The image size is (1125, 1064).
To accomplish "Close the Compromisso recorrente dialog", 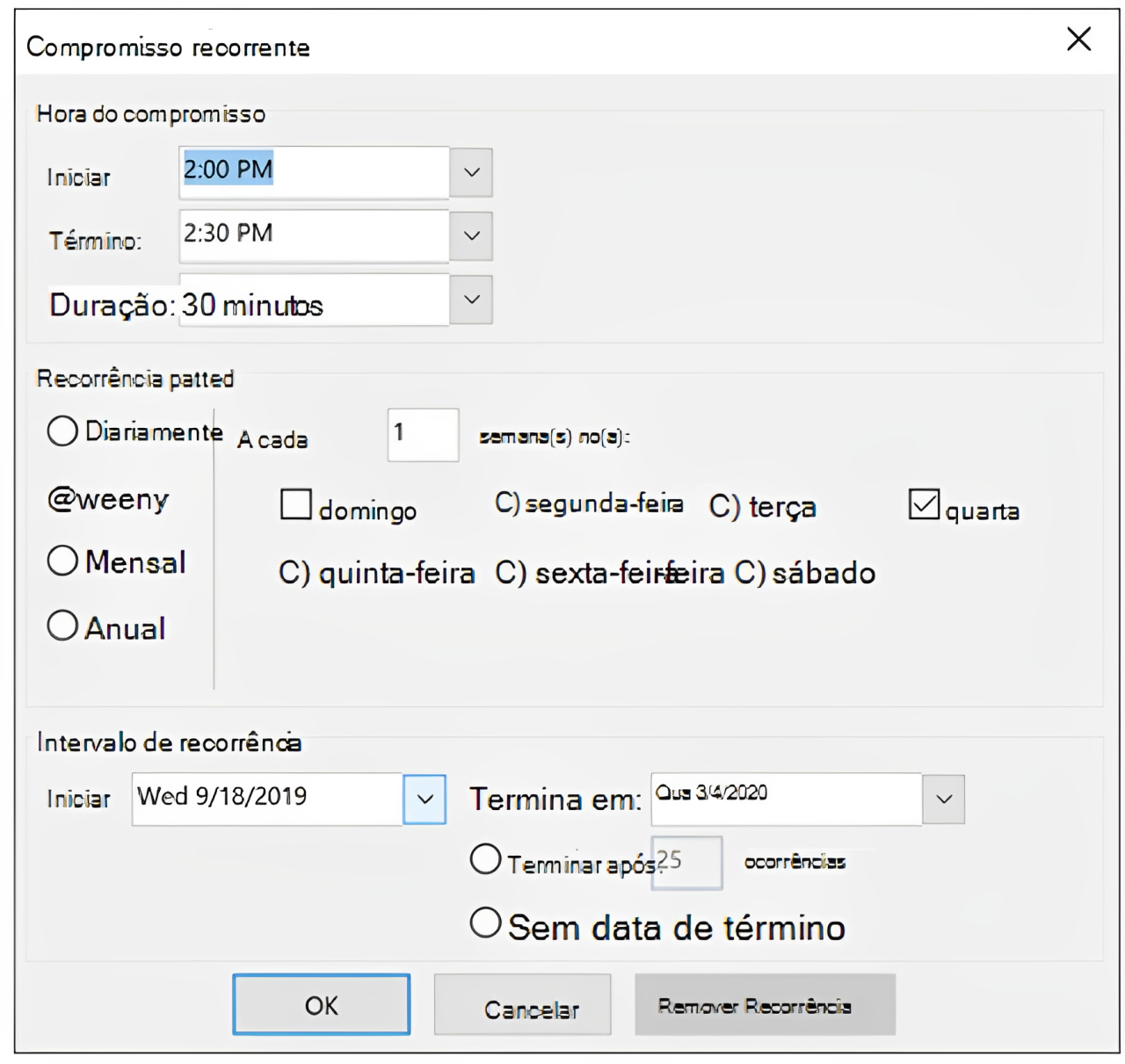I will 1078,40.
